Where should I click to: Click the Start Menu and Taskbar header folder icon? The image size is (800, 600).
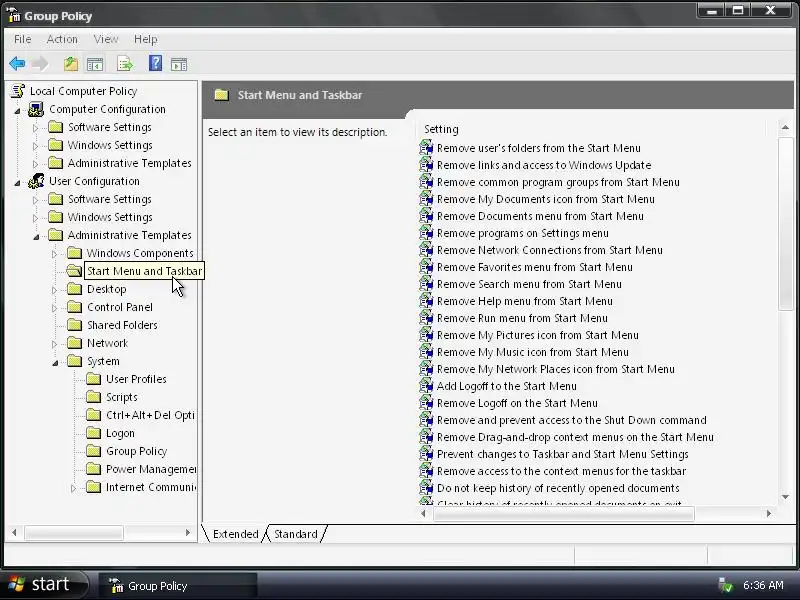point(221,95)
